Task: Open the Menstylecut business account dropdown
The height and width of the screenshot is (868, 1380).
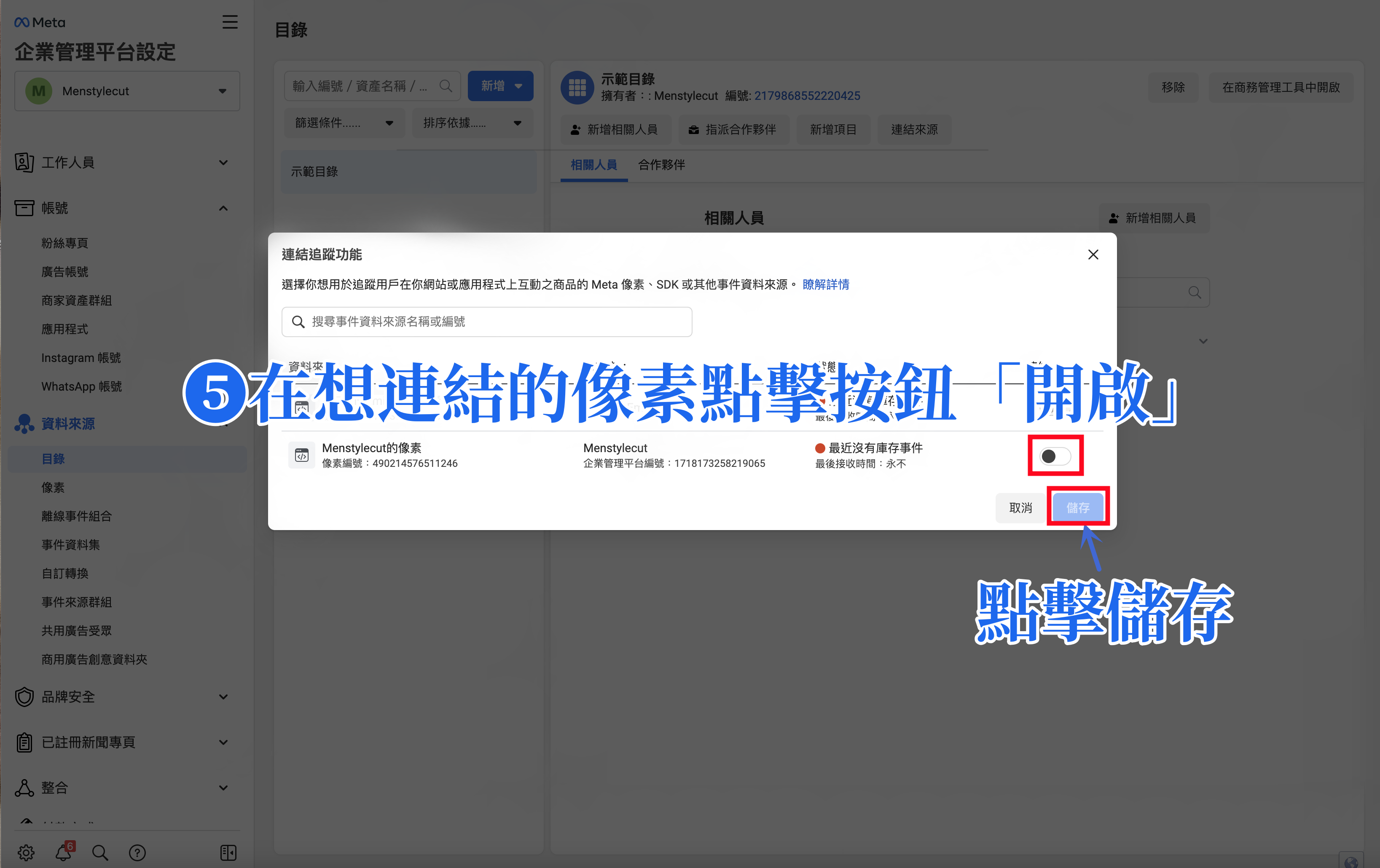Action: pos(127,91)
